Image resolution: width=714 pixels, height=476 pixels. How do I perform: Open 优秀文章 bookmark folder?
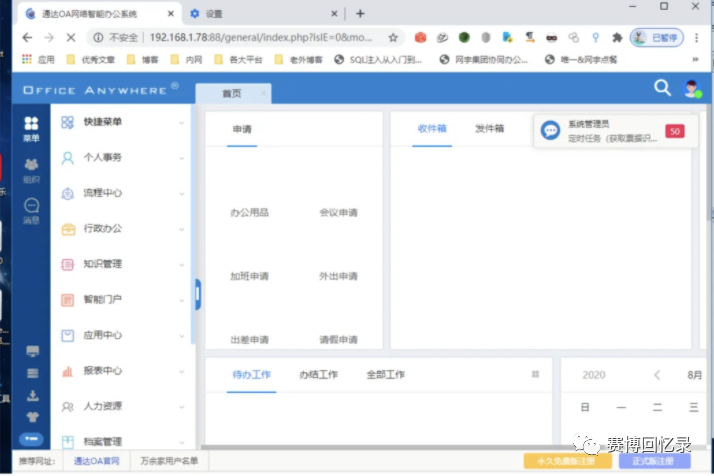tap(91, 60)
